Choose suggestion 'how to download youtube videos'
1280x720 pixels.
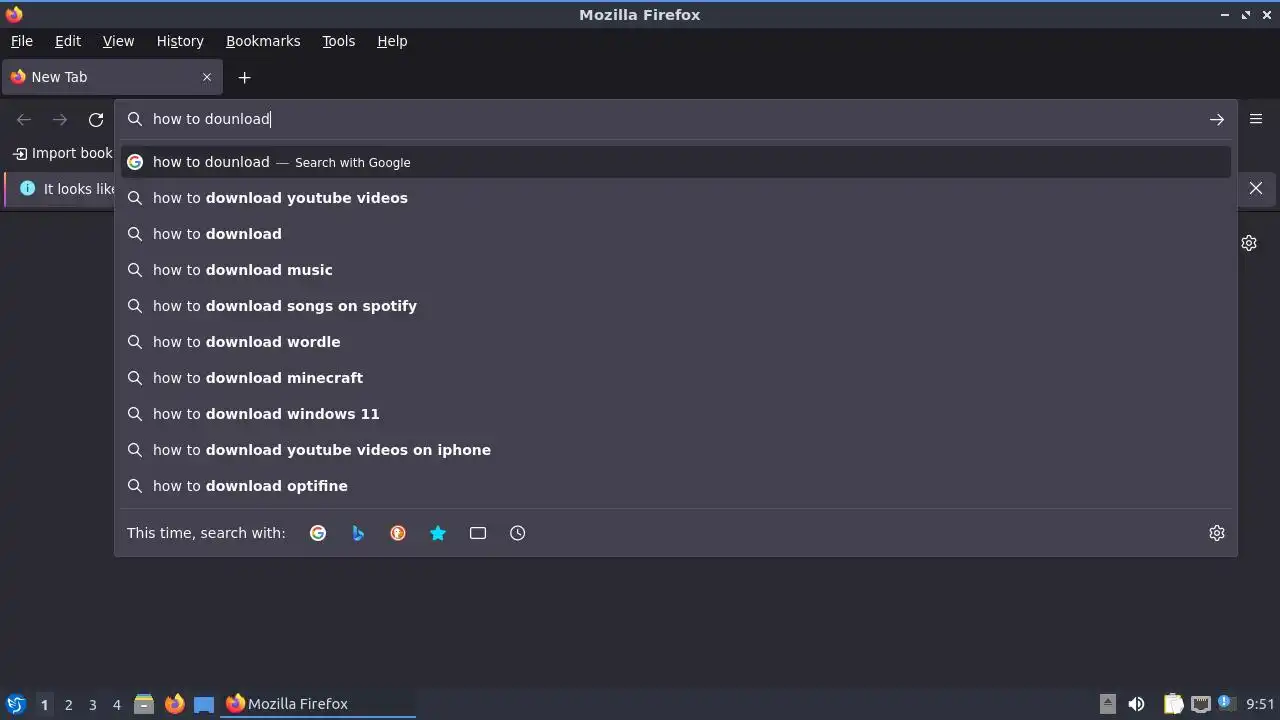(676, 198)
